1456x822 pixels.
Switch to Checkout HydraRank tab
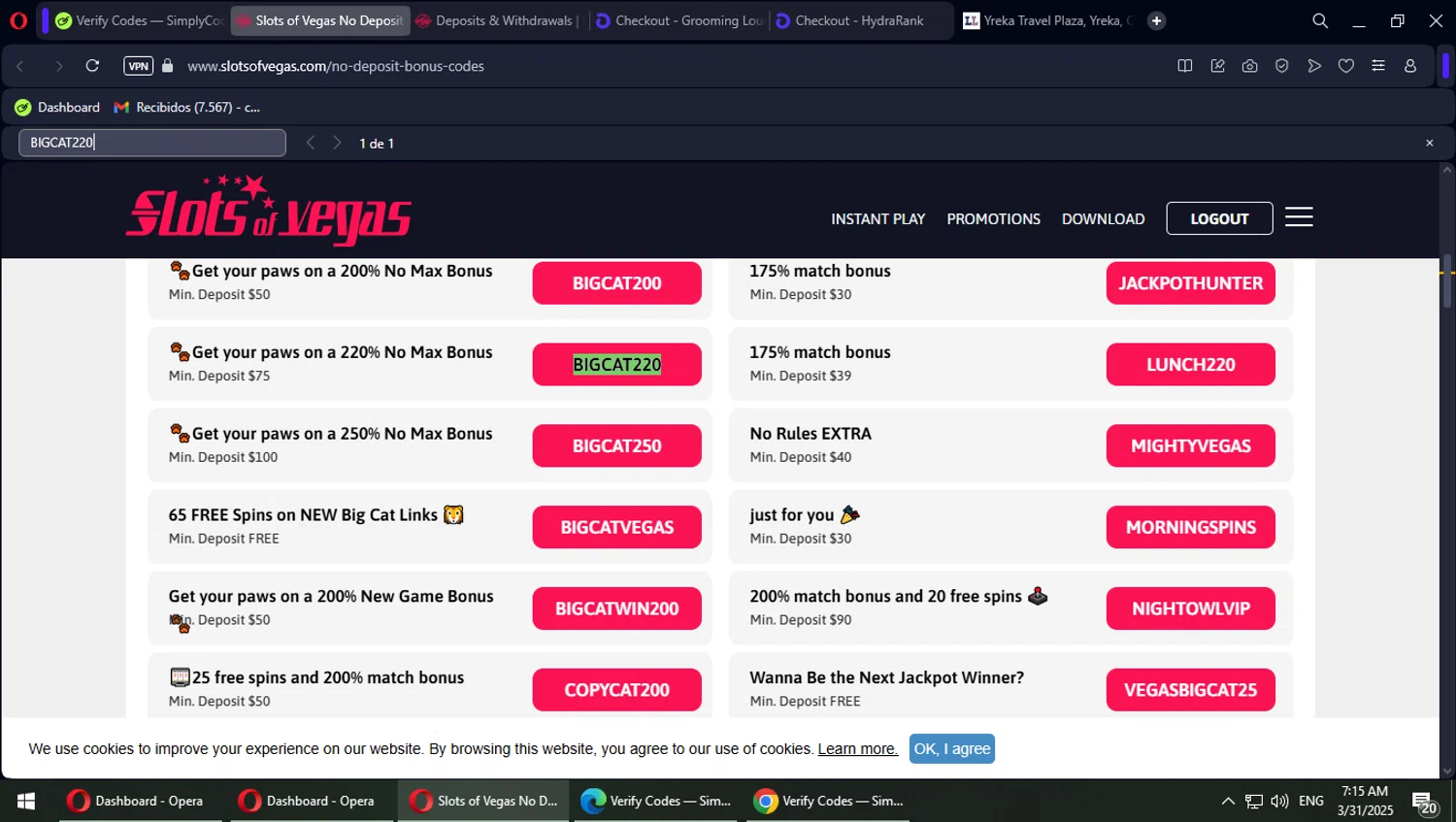860,20
